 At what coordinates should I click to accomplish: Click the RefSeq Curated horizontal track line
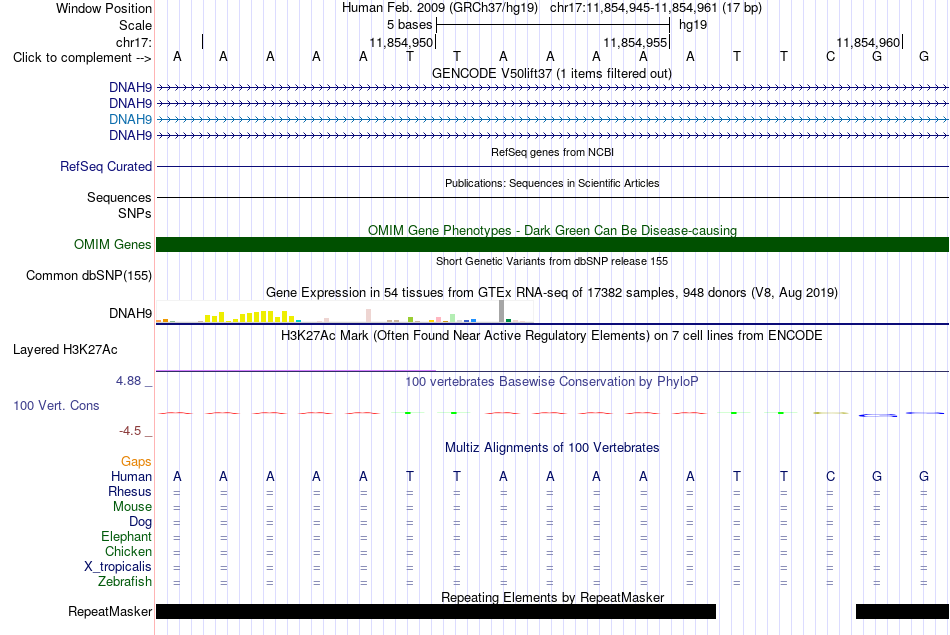552,167
